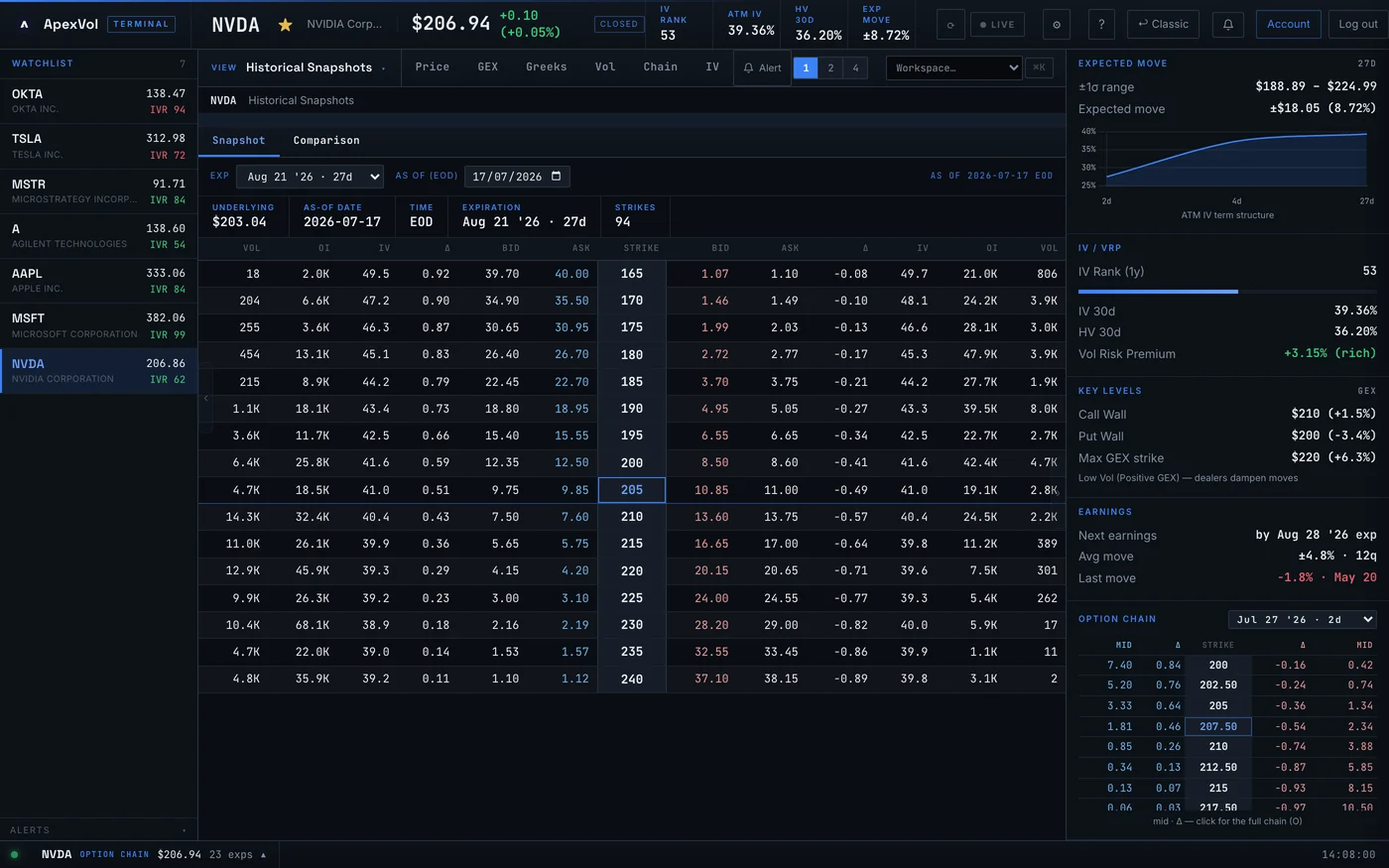
Task: Click the Max GEX strike $220 value
Action: (x=1333, y=458)
